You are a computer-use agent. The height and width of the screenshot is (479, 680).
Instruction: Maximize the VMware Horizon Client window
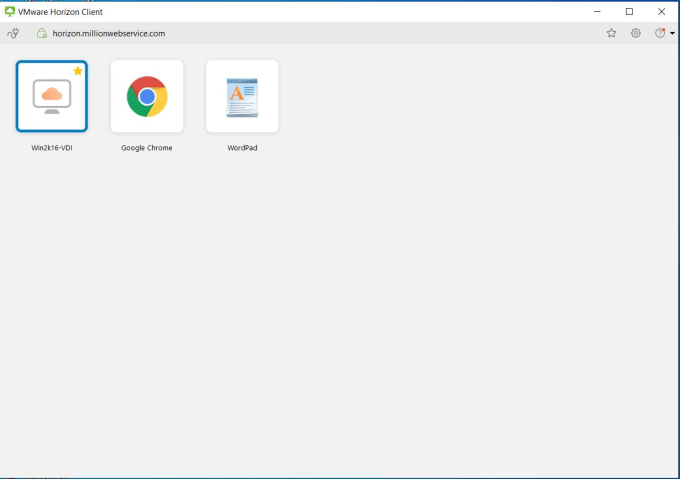click(x=629, y=12)
